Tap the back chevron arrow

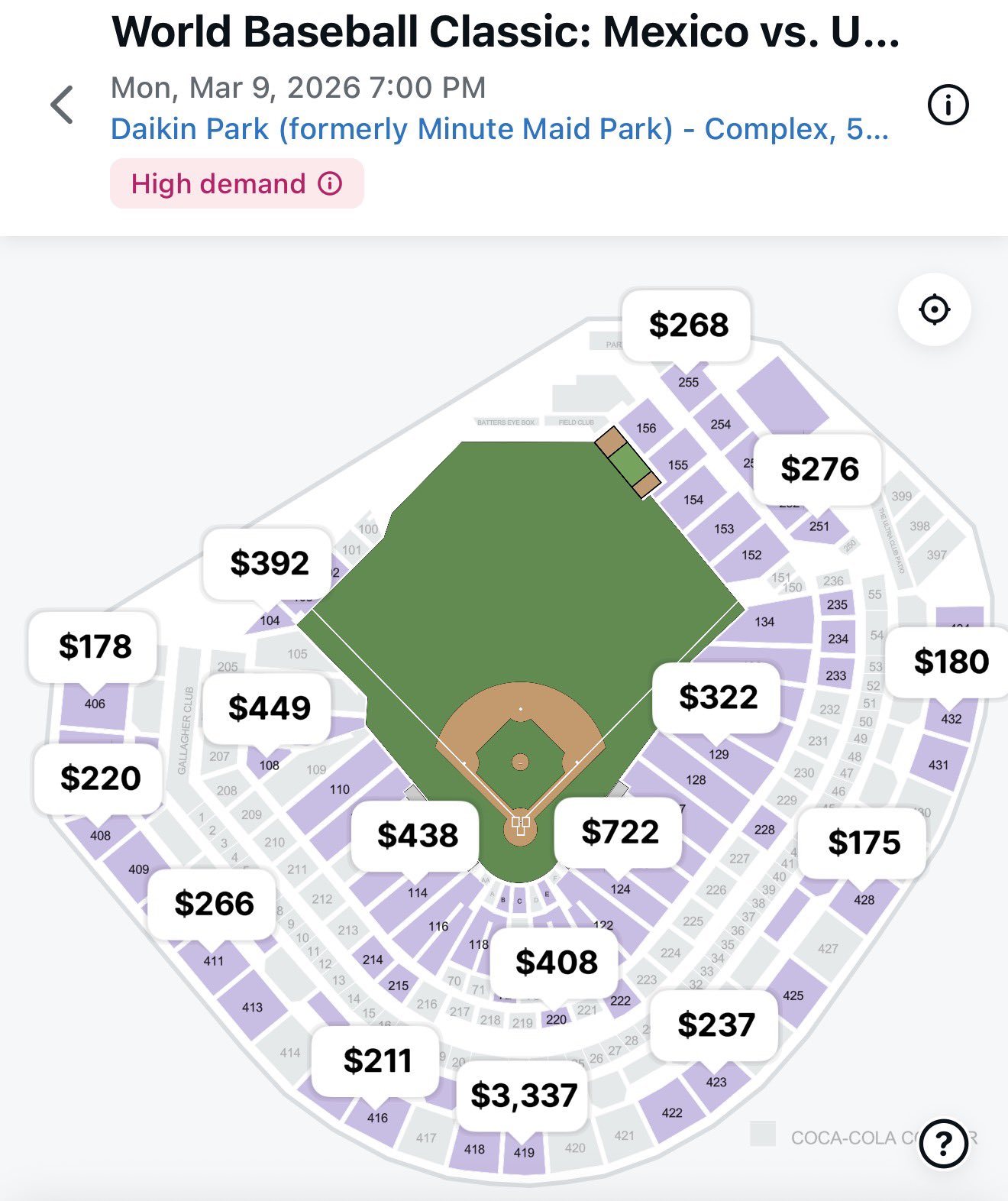click(x=63, y=105)
